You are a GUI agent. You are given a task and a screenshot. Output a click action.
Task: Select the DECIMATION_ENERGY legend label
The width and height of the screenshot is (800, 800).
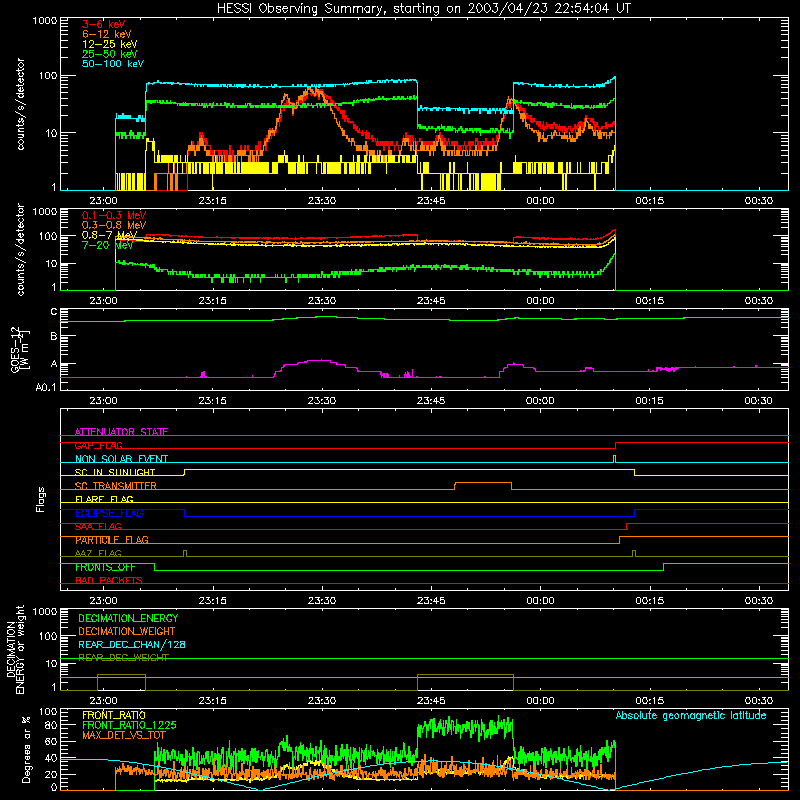(x=128, y=618)
